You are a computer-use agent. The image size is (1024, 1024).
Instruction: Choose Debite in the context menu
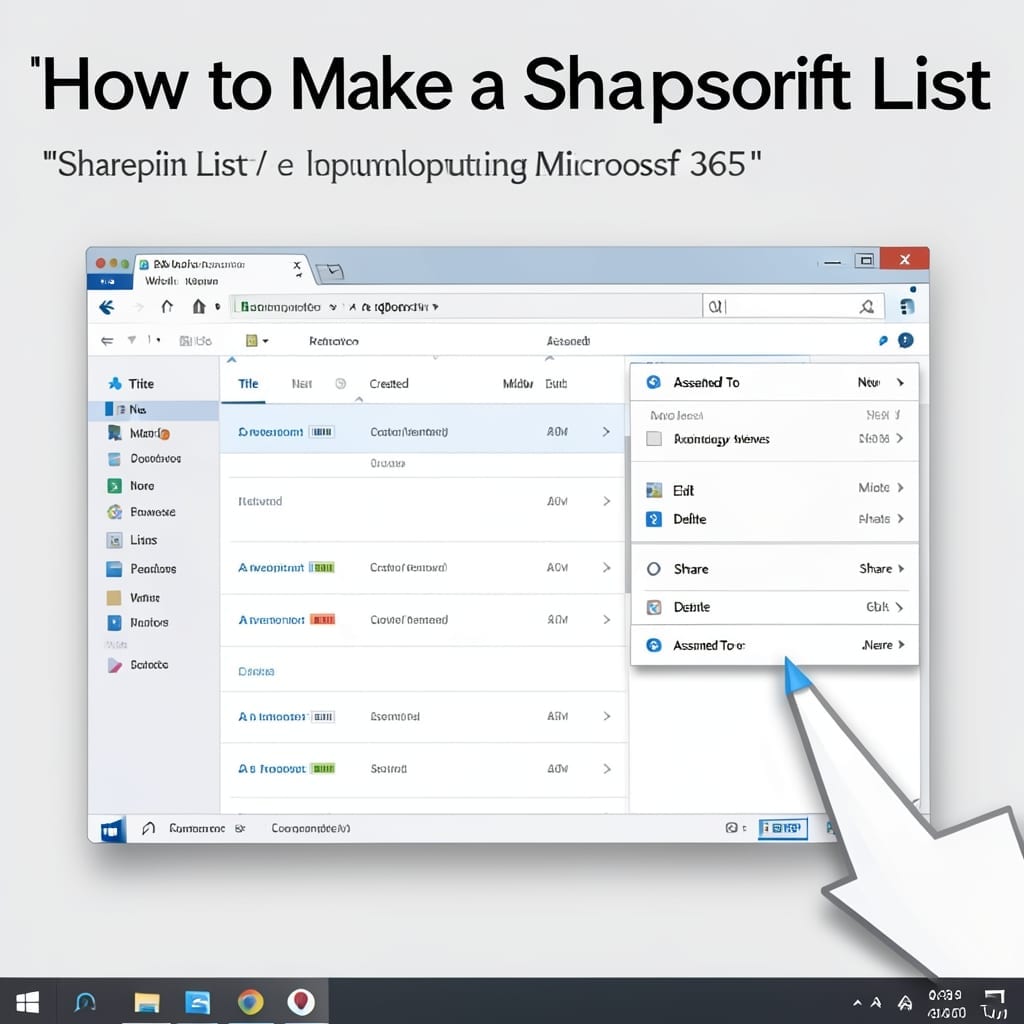coord(692,607)
